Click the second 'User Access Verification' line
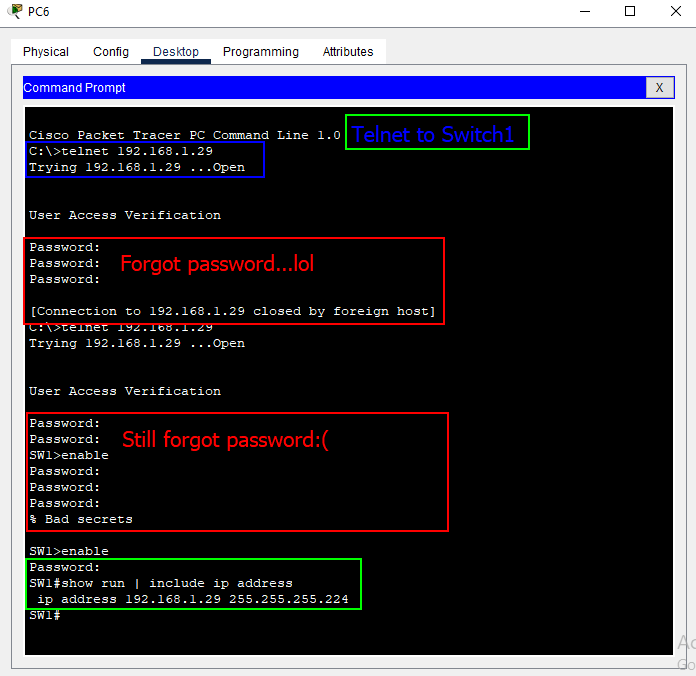 125,391
